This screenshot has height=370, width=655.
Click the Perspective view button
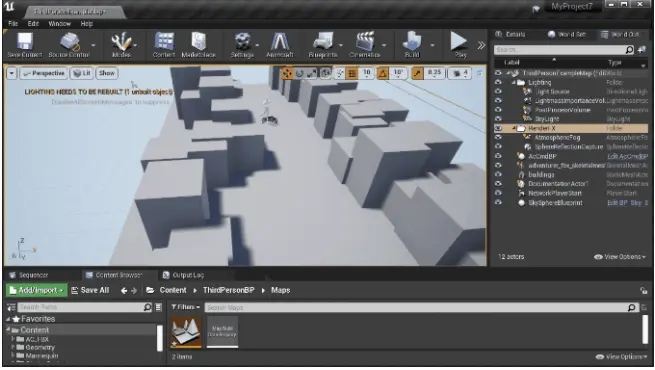44,73
